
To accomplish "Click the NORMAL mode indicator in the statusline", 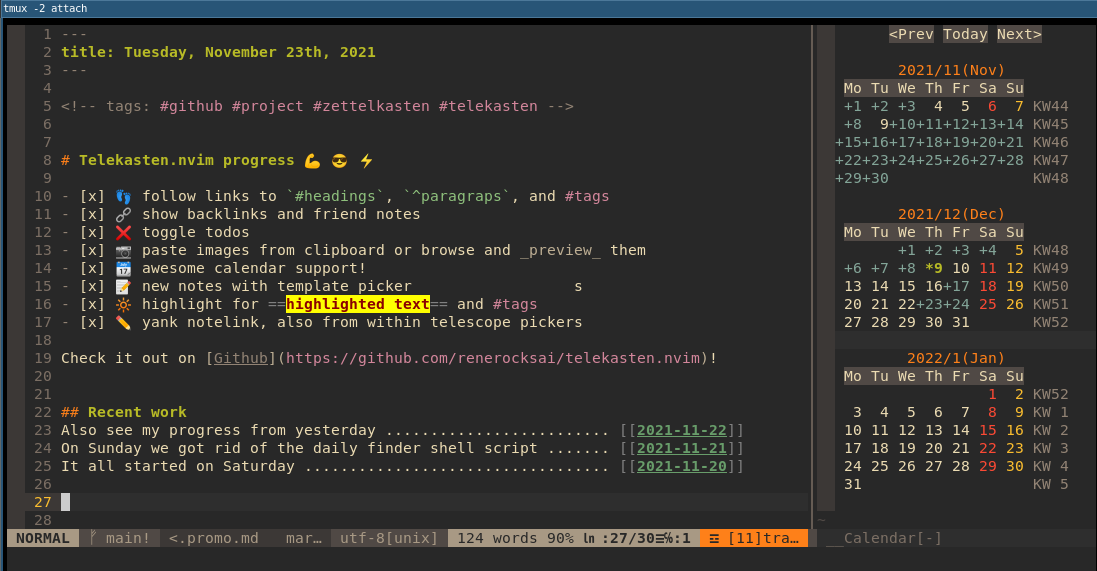I will tap(43, 538).
